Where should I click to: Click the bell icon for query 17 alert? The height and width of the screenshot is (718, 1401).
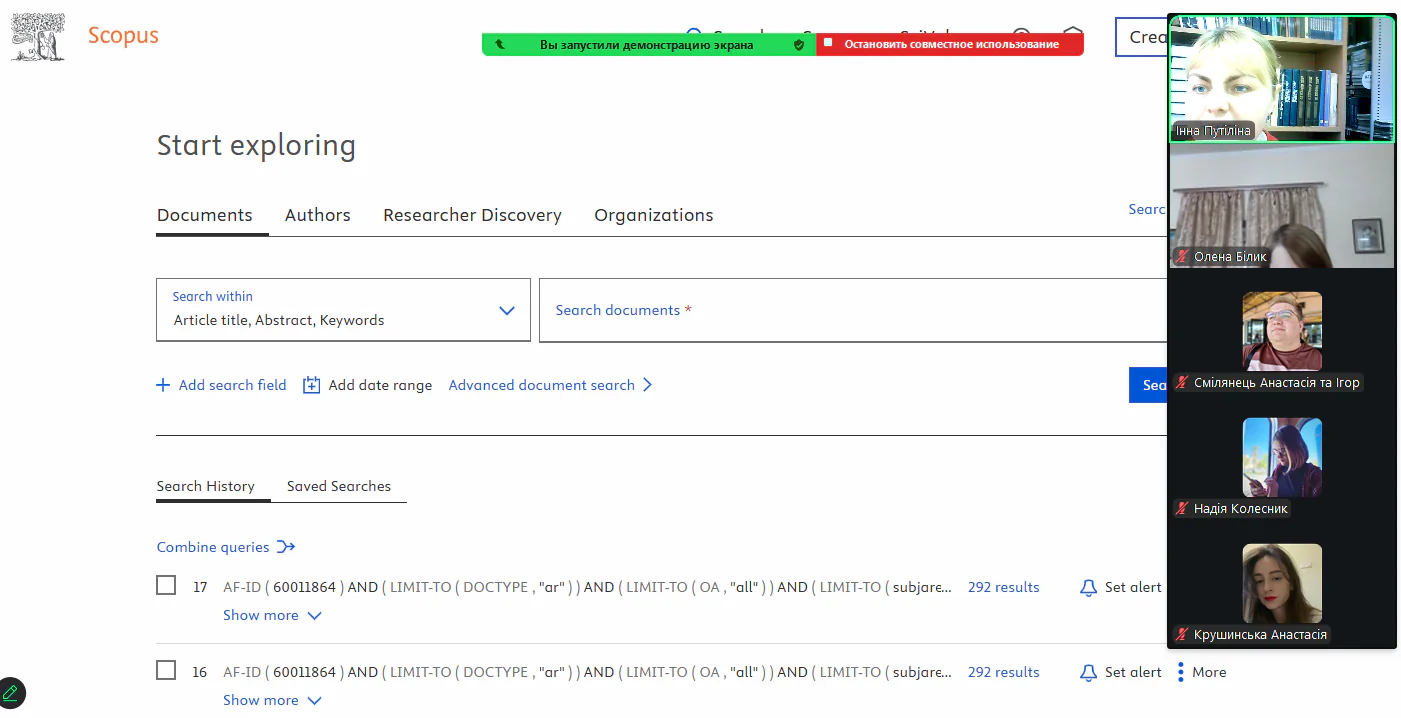click(x=1089, y=588)
